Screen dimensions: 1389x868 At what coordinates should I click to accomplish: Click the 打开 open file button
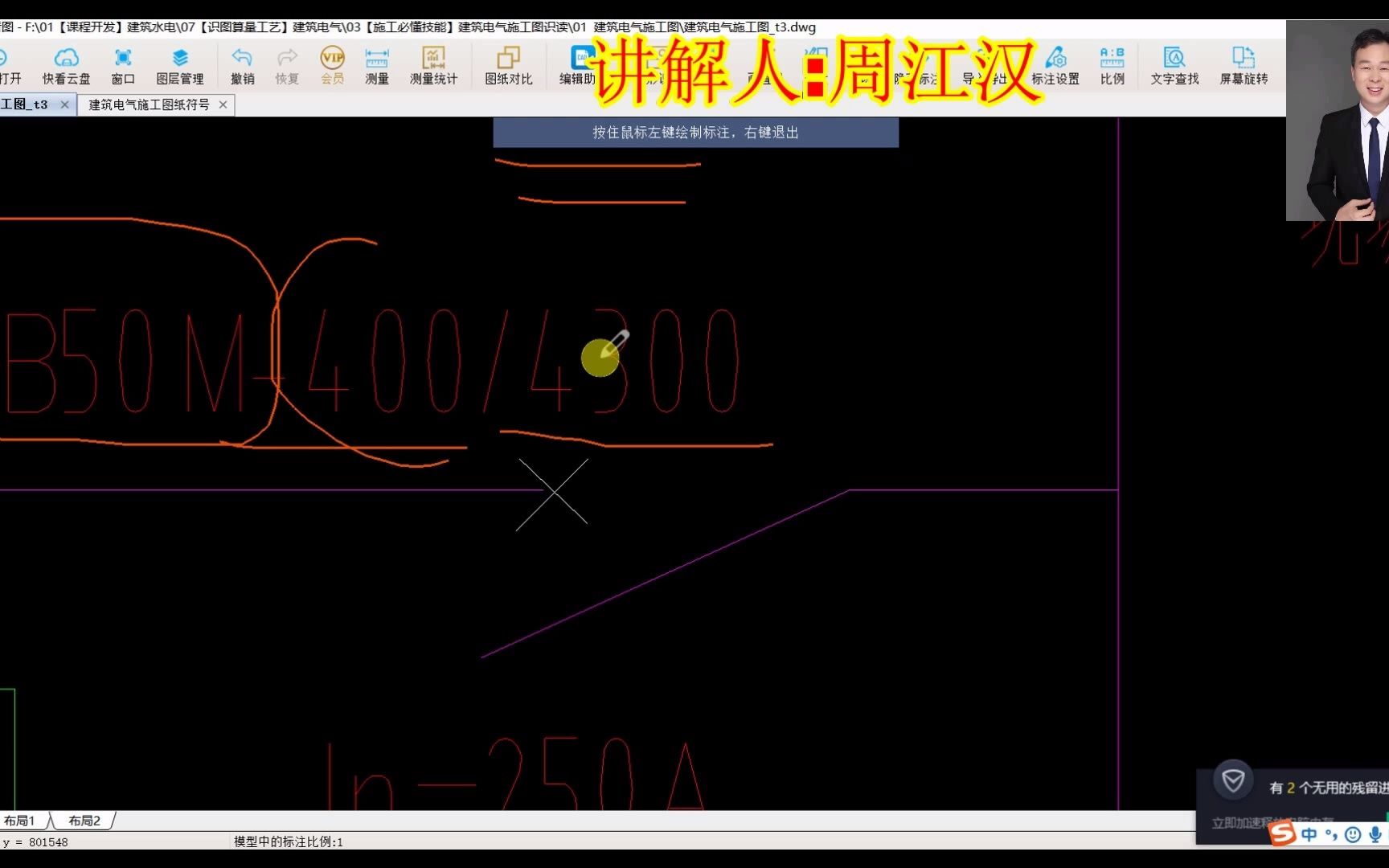[x=10, y=65]
